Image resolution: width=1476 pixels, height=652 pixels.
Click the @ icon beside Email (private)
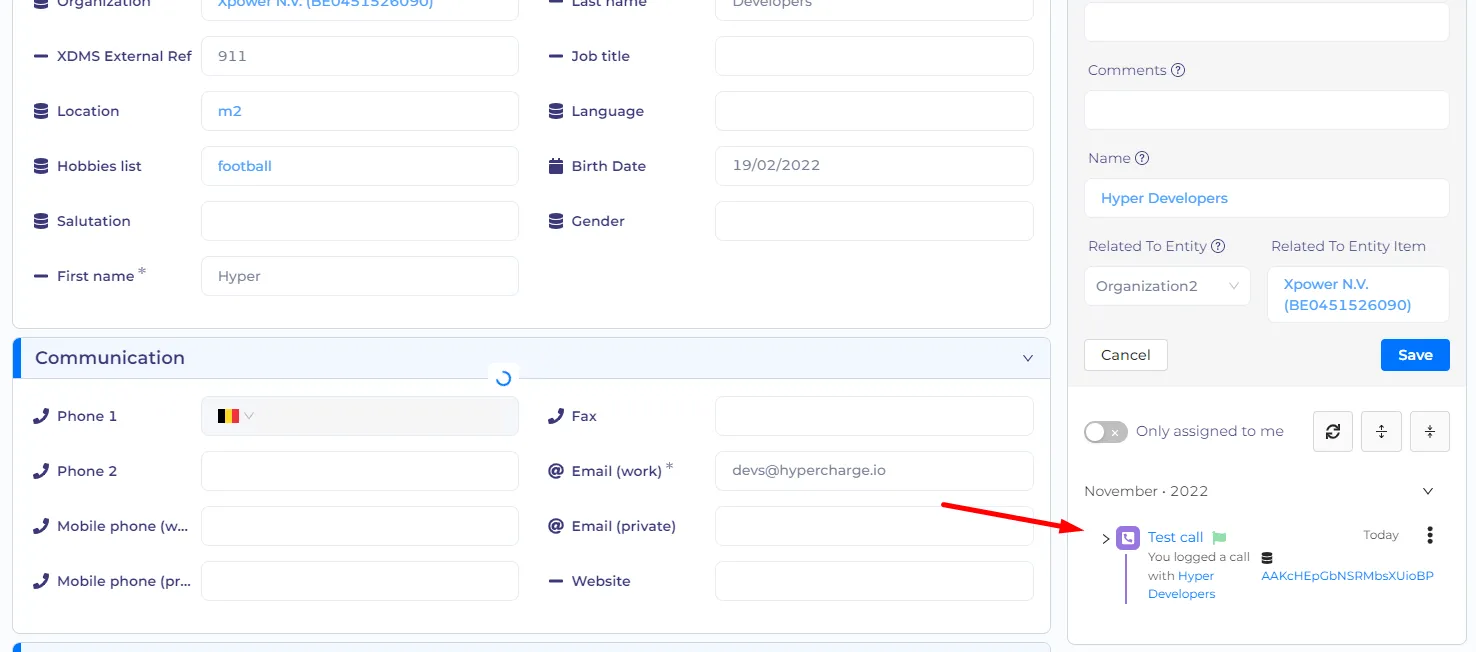click(x=556, y=526)
